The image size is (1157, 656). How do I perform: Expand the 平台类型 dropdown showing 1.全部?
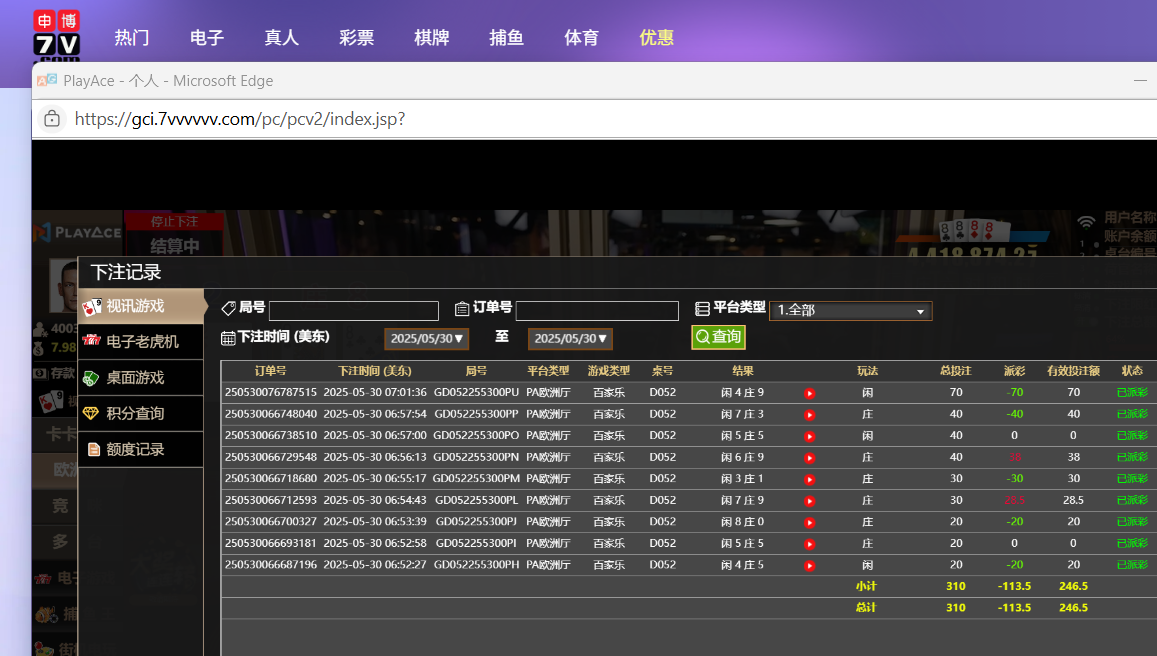(850, 311)
